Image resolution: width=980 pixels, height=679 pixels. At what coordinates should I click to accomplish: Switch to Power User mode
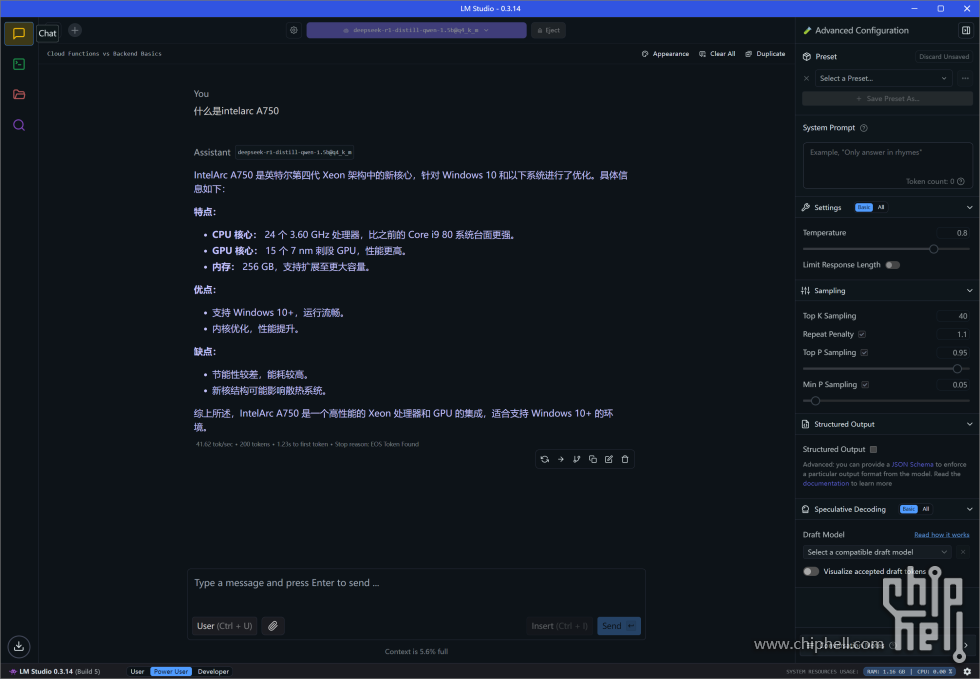click(x=171, y=671)
